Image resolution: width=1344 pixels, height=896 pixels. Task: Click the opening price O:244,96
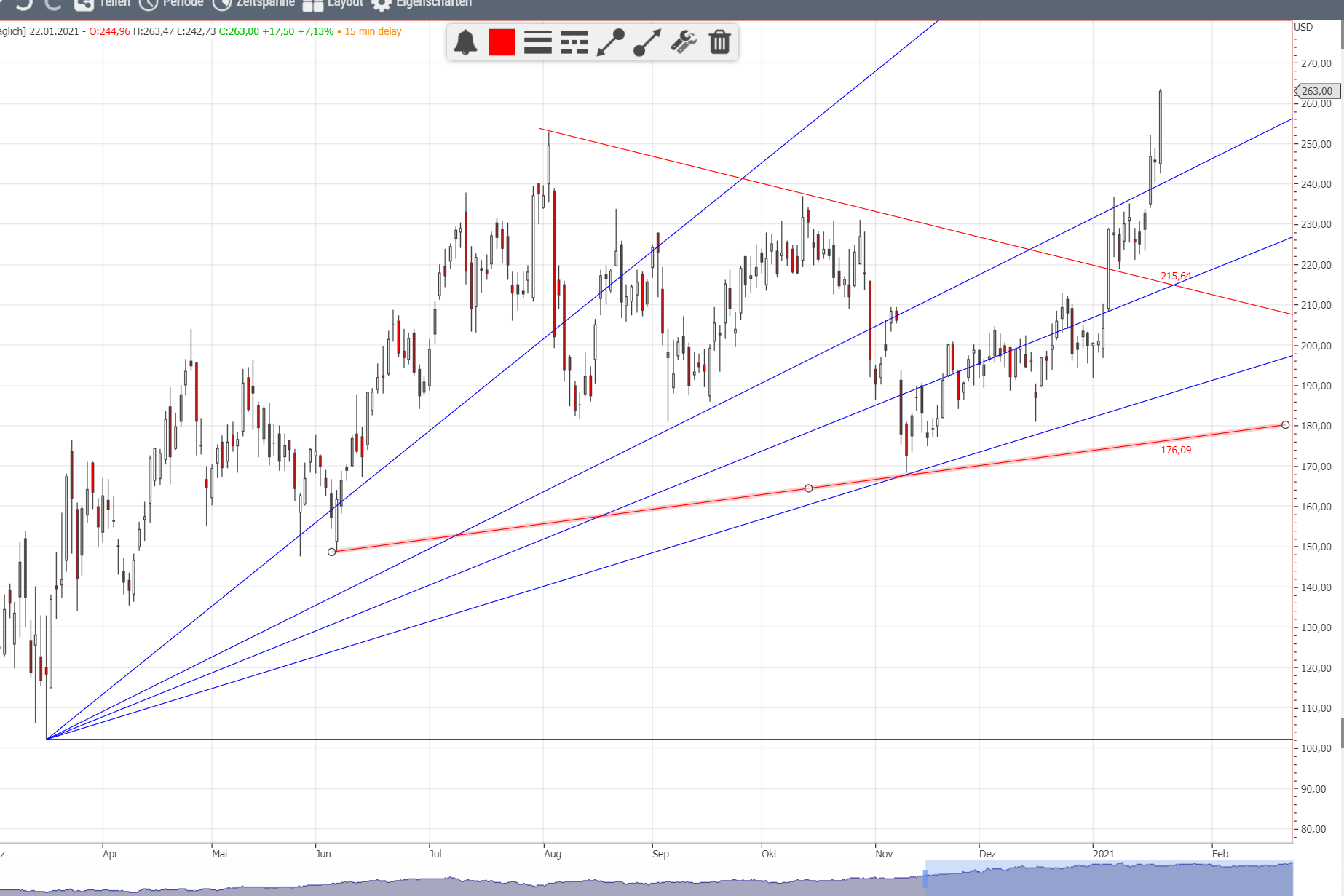point(109,31)
